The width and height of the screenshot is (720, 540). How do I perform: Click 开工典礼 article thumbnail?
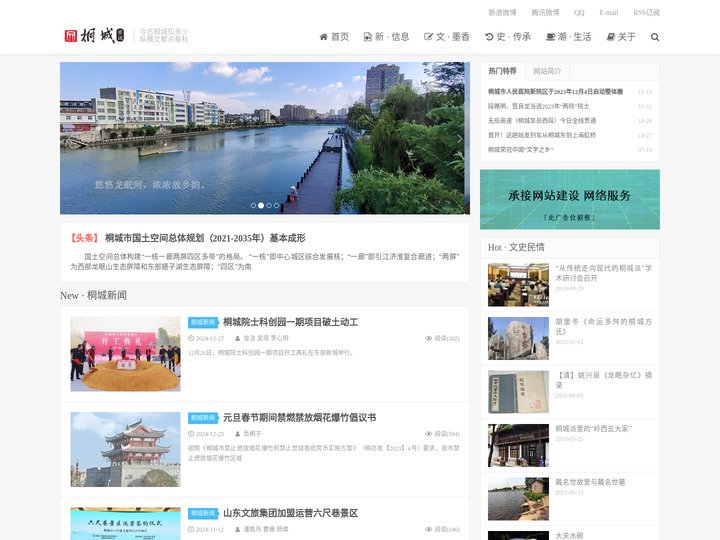tap(125, 354)
